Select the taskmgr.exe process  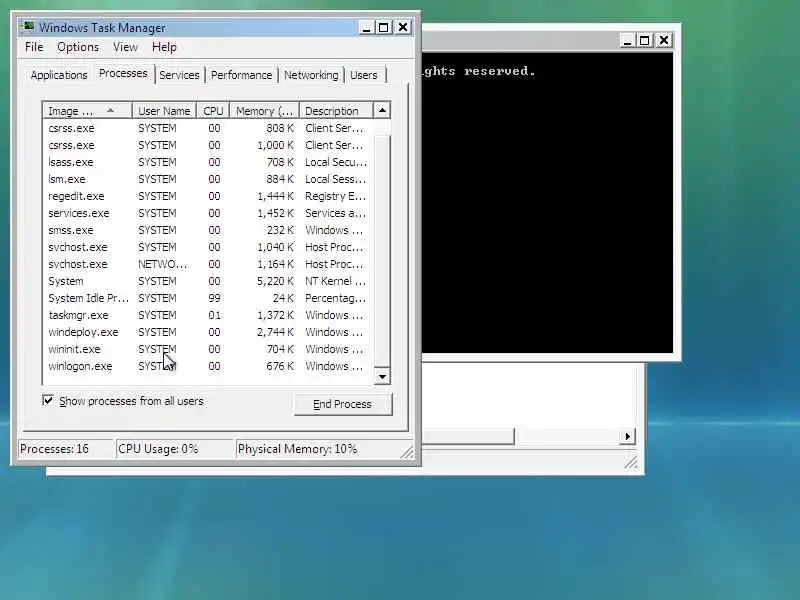[x=208, y=315]
